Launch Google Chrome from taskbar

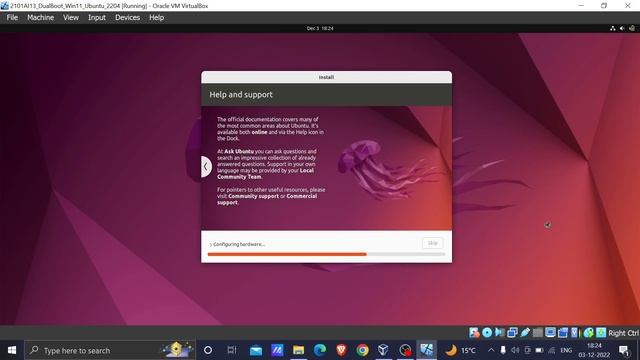point(362,350)
